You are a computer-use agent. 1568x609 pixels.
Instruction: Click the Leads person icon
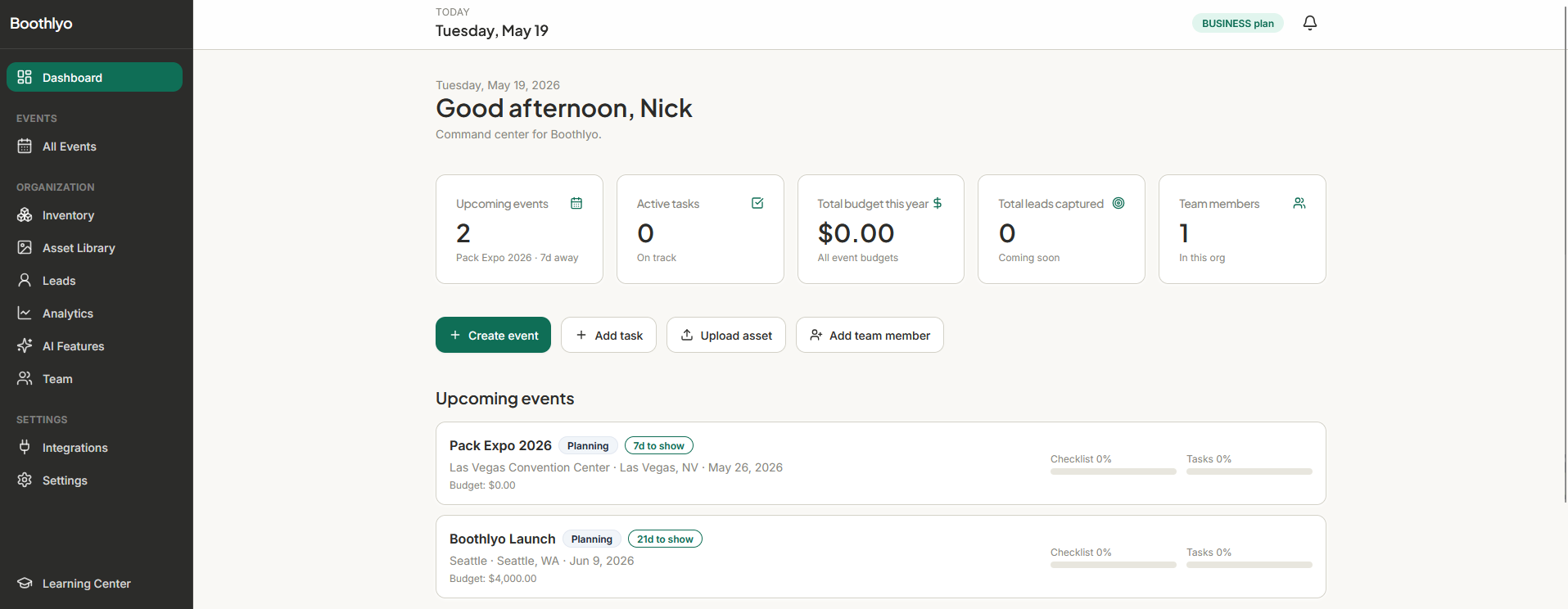(25, 280)
